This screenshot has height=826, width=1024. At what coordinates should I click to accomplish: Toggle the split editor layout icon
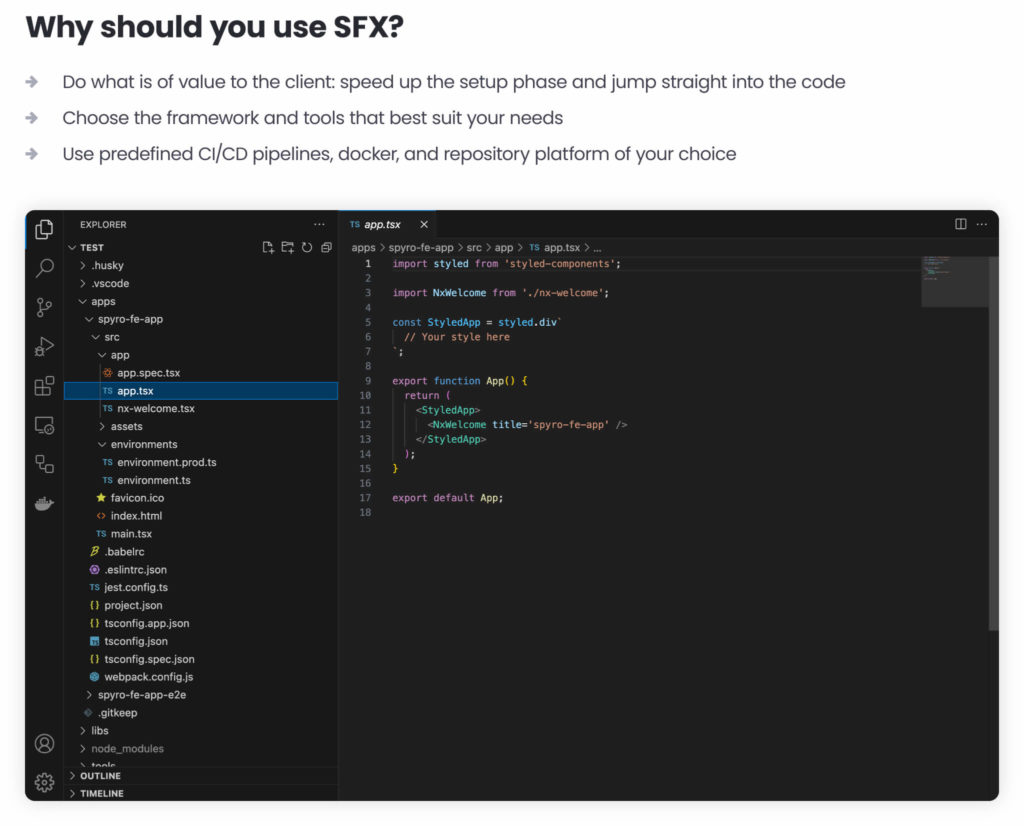(x=962, y=224)
